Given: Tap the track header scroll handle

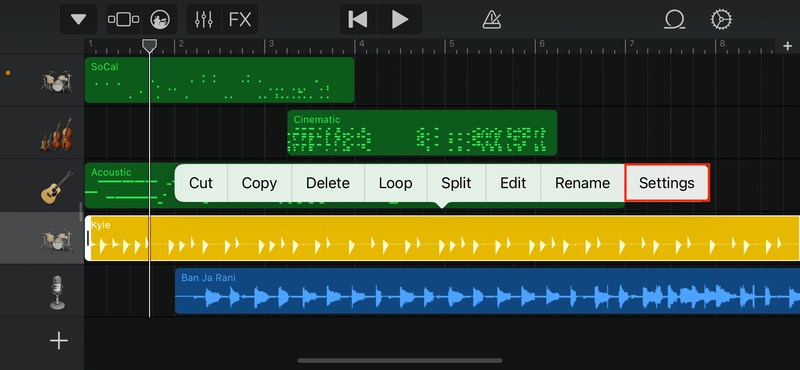Looking at the screenshot, I should (x=81, y=211).
